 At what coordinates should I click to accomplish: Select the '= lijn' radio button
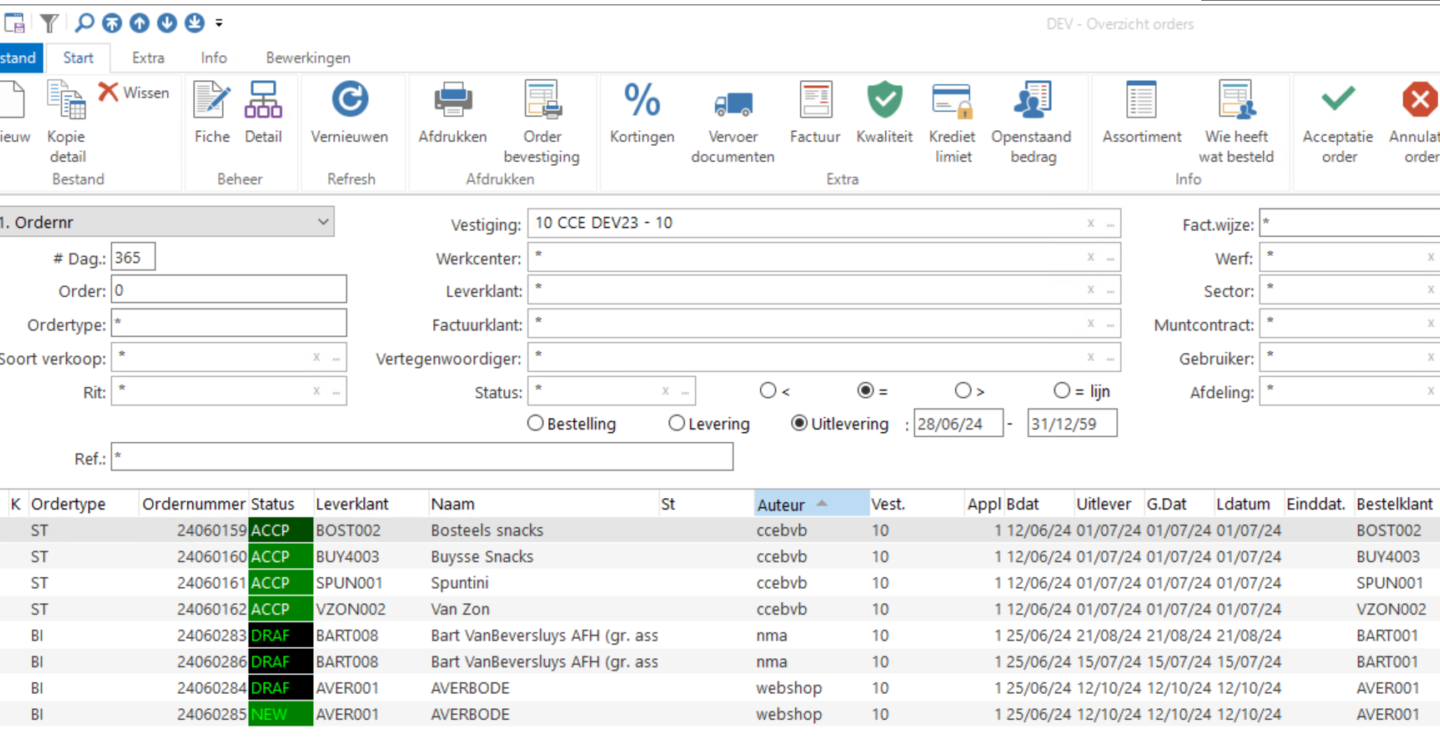(1062, 391)
